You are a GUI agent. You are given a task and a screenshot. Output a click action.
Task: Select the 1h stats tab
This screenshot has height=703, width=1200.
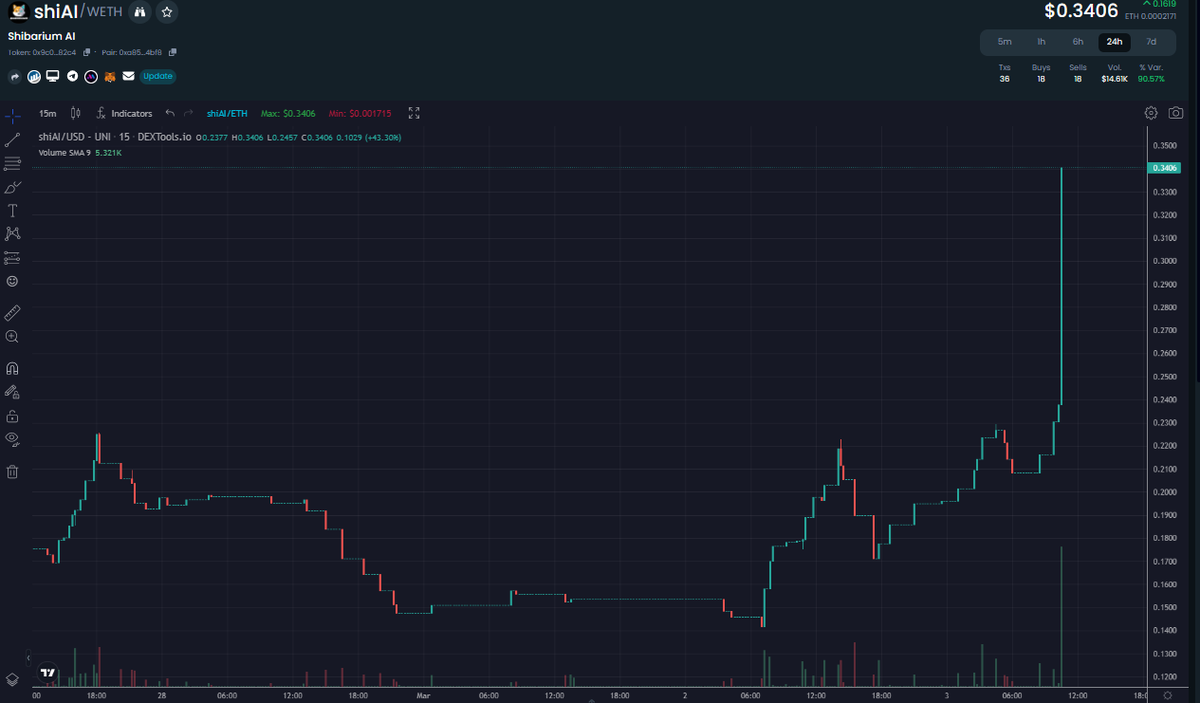tap(1041, 42)
